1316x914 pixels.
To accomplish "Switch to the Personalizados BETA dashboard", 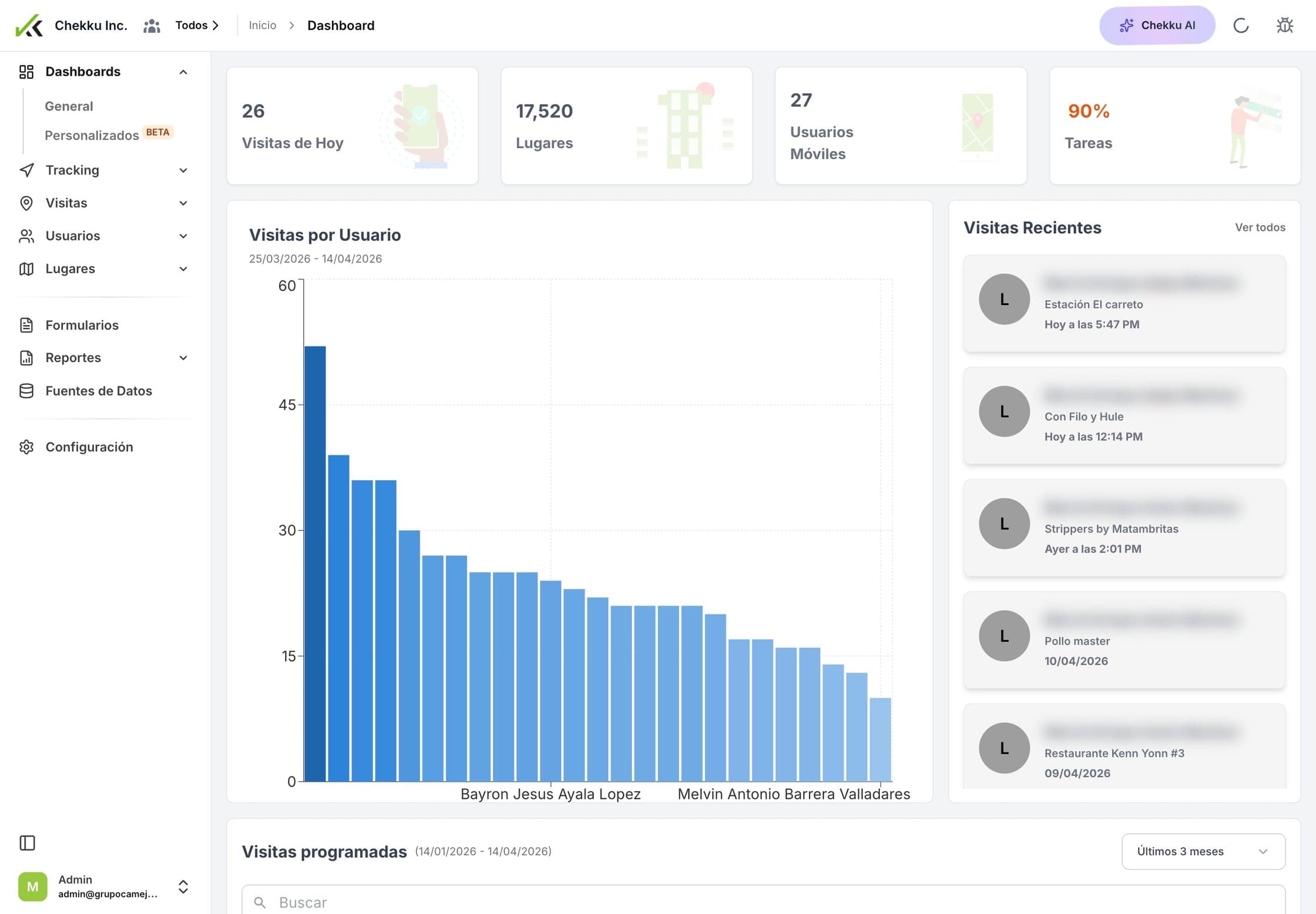I will click(92, 135).
